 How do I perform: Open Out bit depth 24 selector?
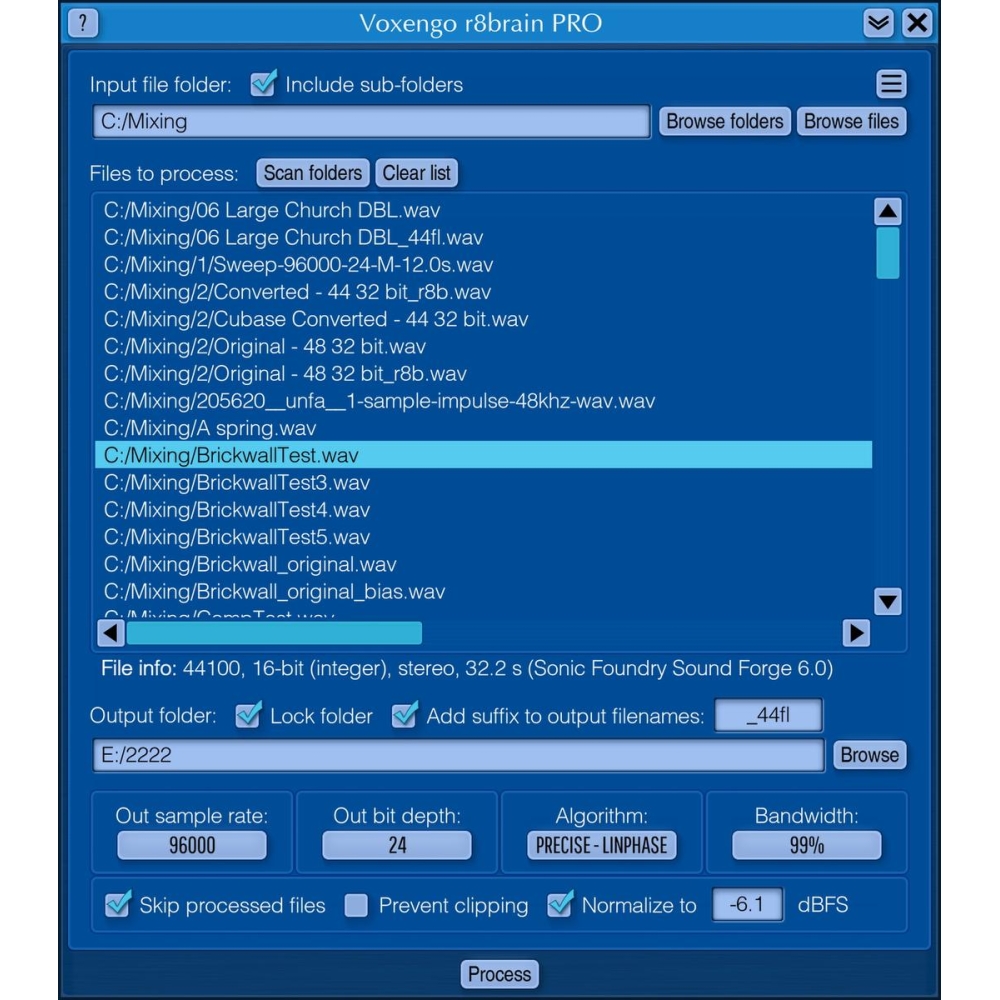coord(397,846)
